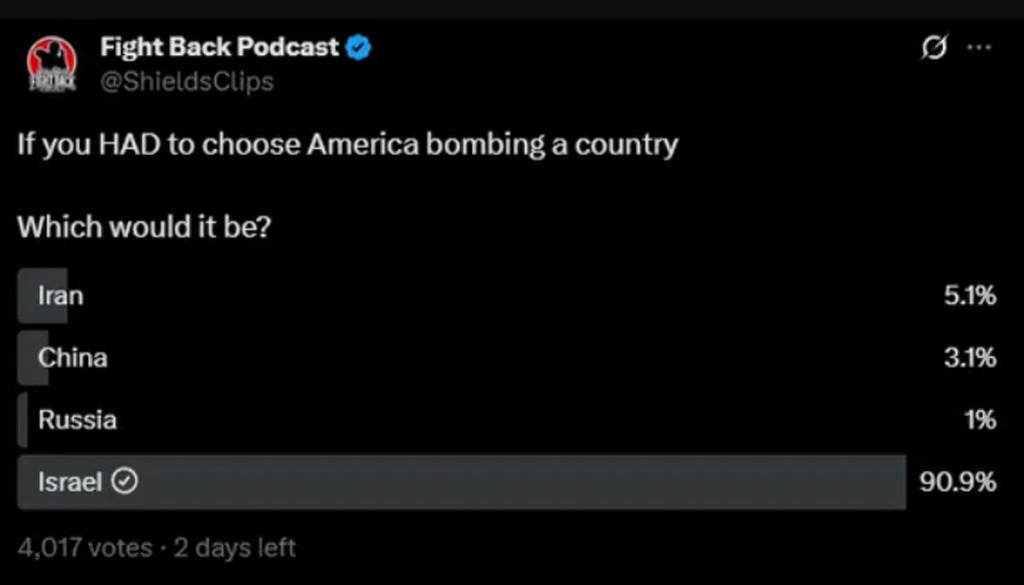The image size is (1024, 585).
Task: Click the 1% result for Russia
Action: point(980,420)
